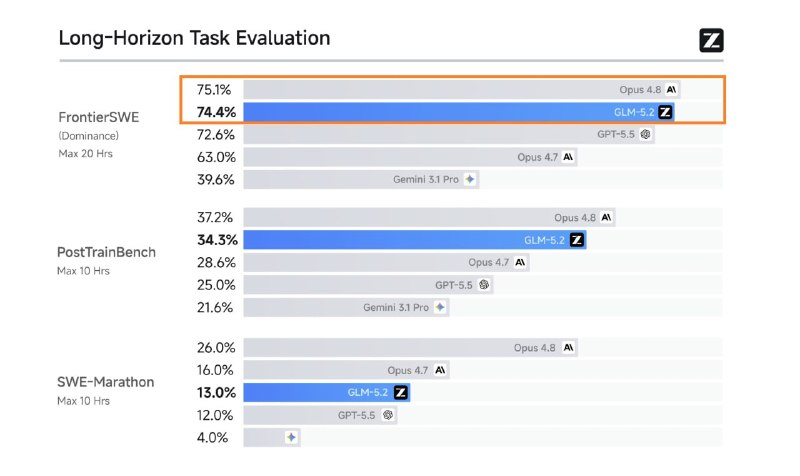This screenshot has width=800, height=476.
Task: Click the Long-Horizon Task Evaluation title
Action: (194, 38)
